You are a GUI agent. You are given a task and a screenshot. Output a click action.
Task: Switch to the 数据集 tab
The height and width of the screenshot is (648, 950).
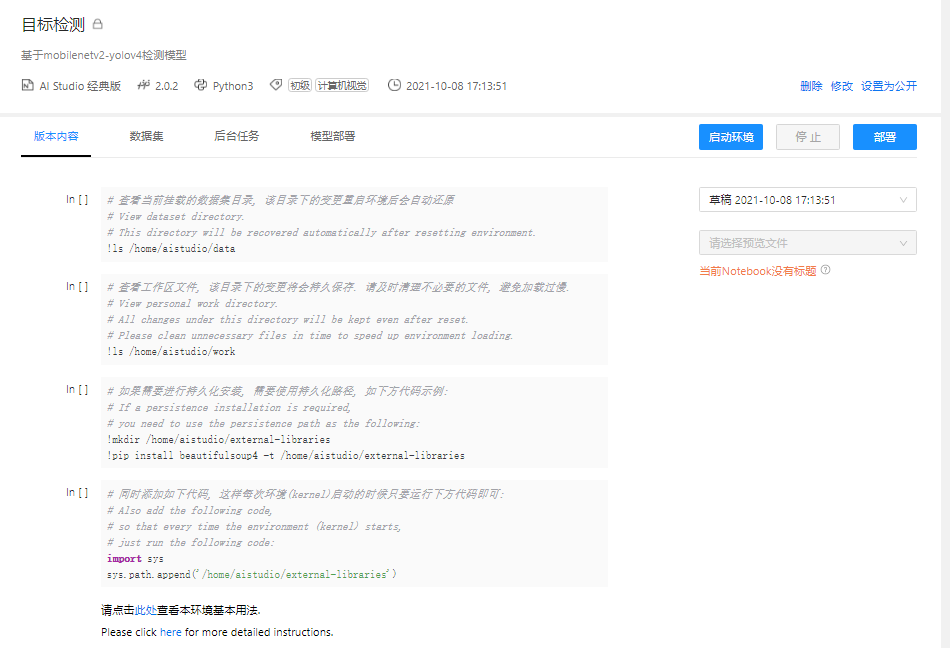tap(147, 136)
